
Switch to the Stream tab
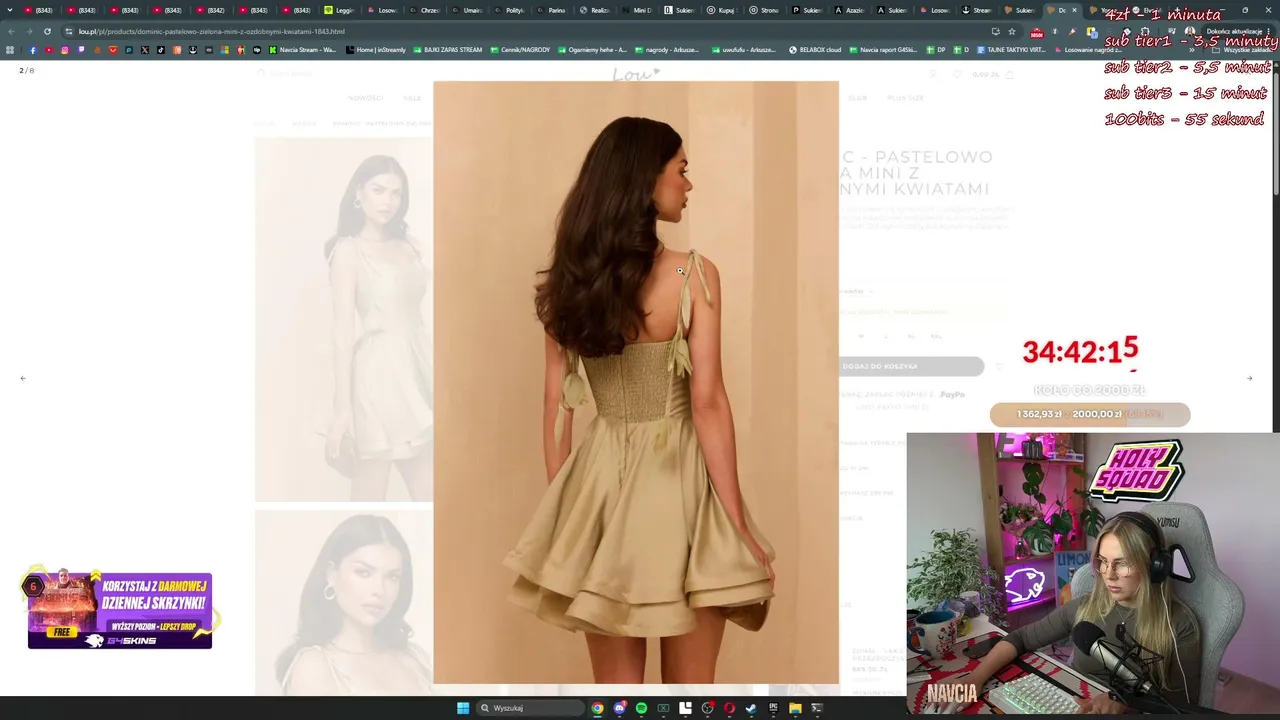pyautogui.click(x=978, y=10)
